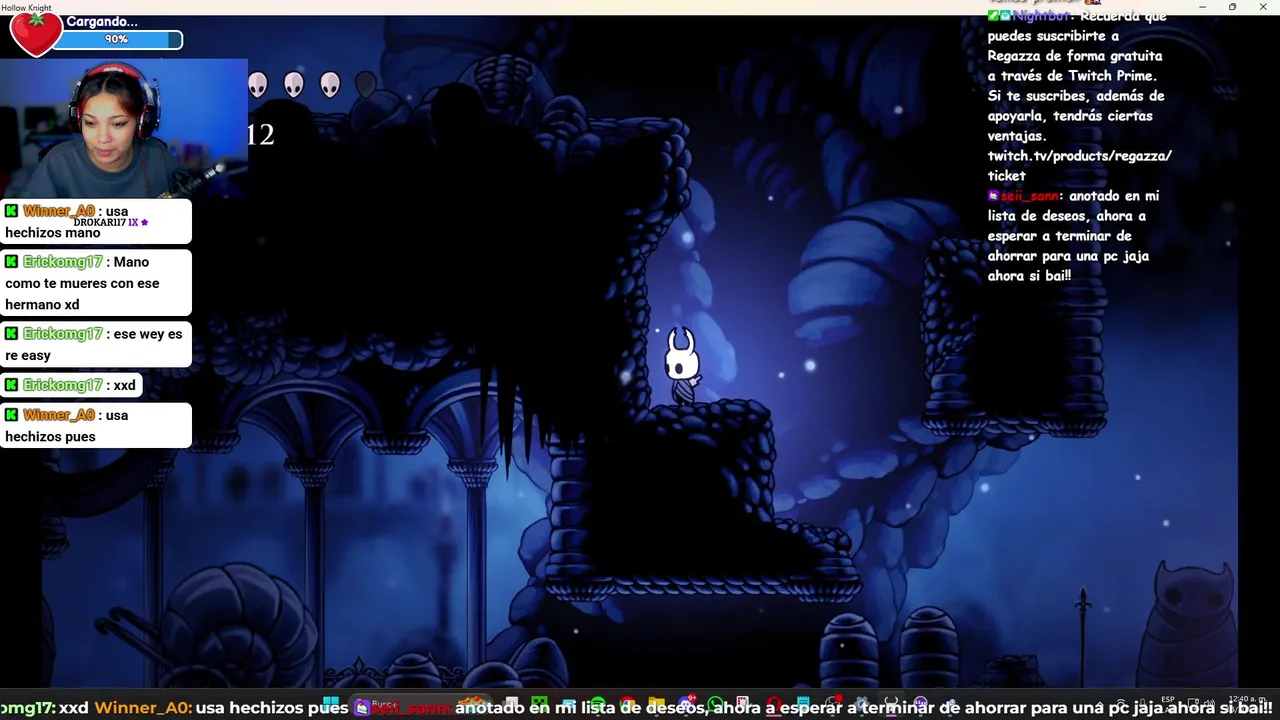
Task: Select username Erickomg17 on 'ese wey' message
Action: click(63, 334)
